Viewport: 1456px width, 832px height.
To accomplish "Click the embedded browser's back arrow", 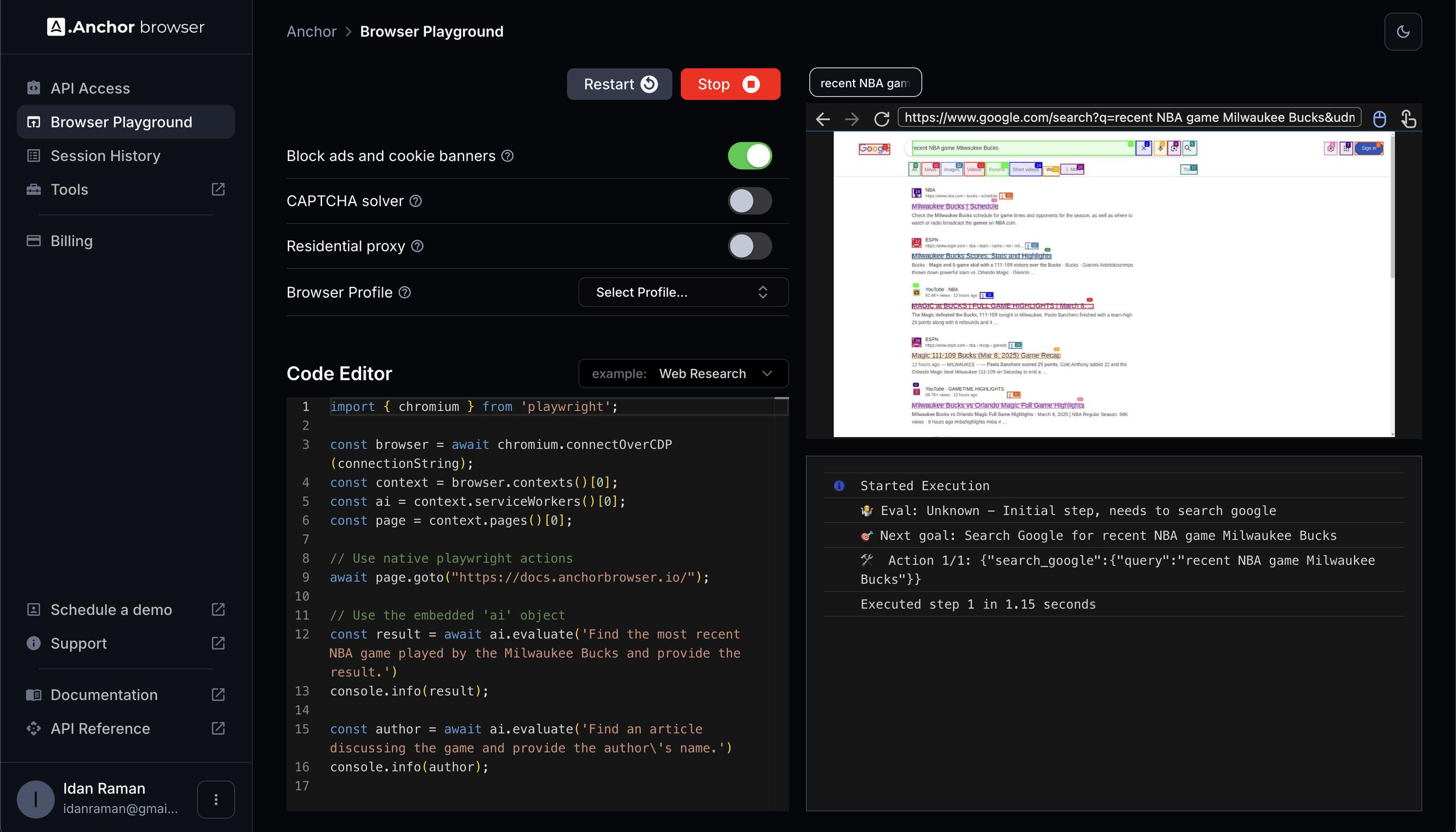I will 823,119.
